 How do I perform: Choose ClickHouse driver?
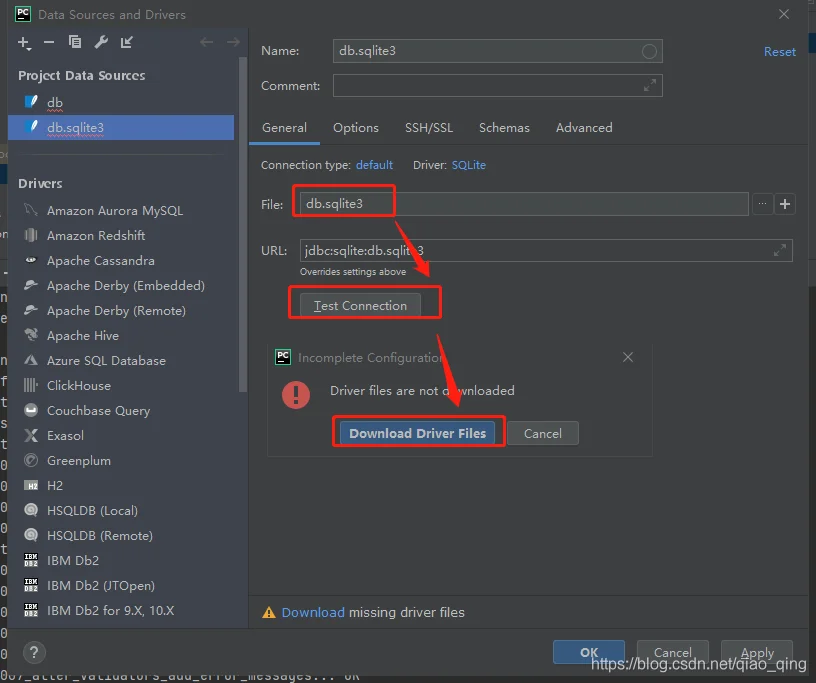coord(123,385)
